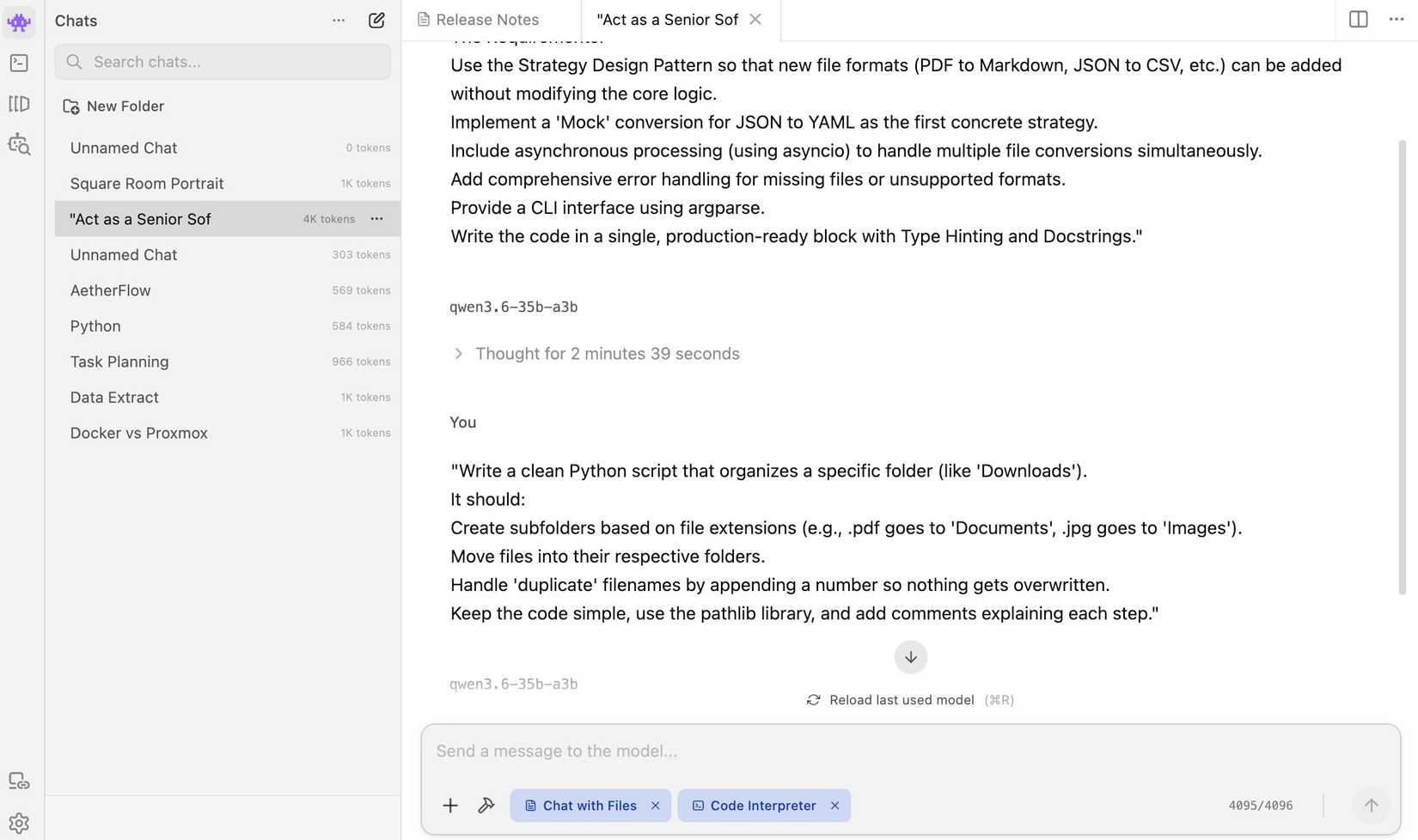Toggle the Chat with Files plugin chip

click(581, 806)
